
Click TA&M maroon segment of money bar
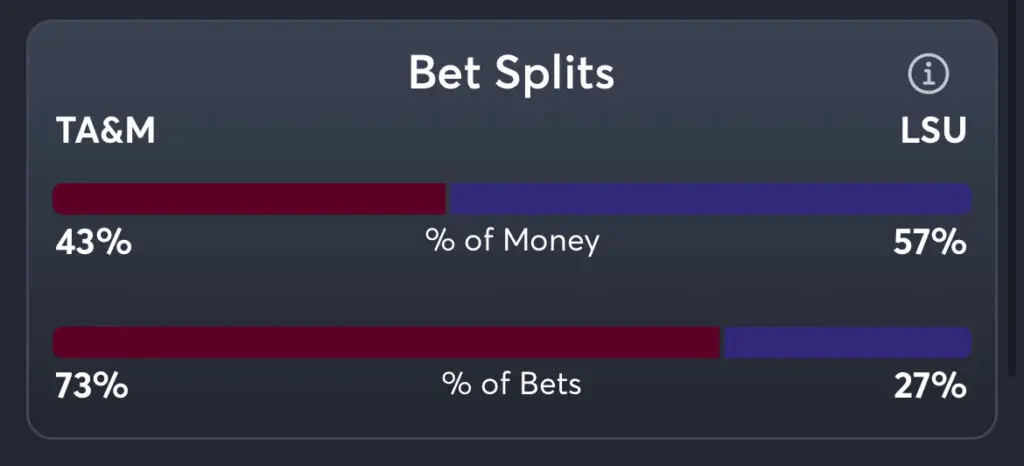click(250, 199)
